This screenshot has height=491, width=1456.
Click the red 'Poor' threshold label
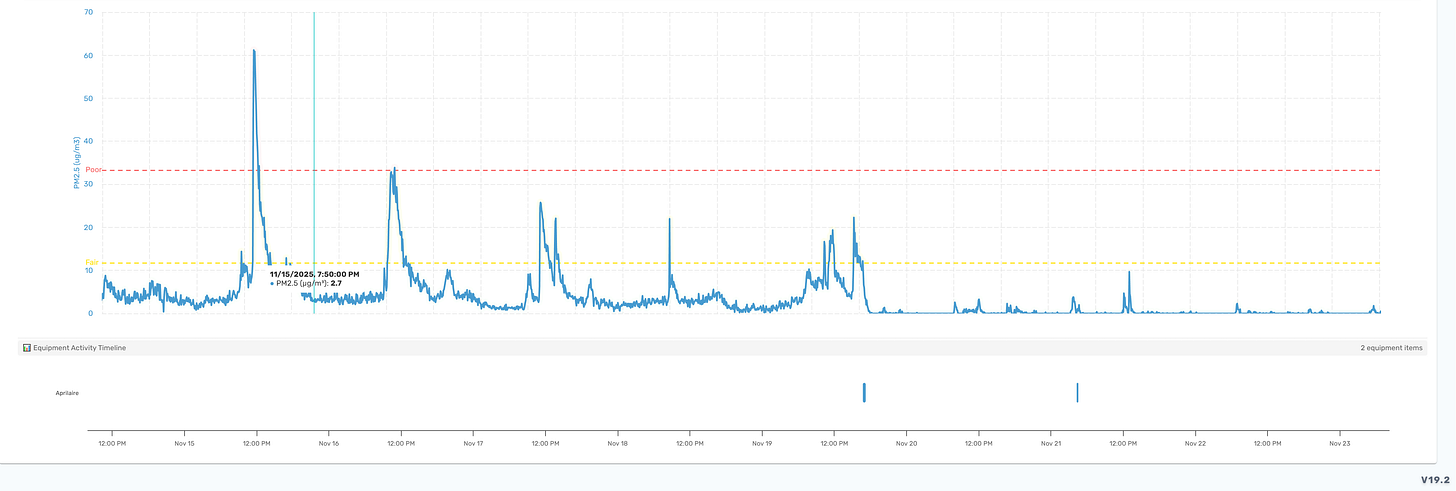click(x=94, y=170)
